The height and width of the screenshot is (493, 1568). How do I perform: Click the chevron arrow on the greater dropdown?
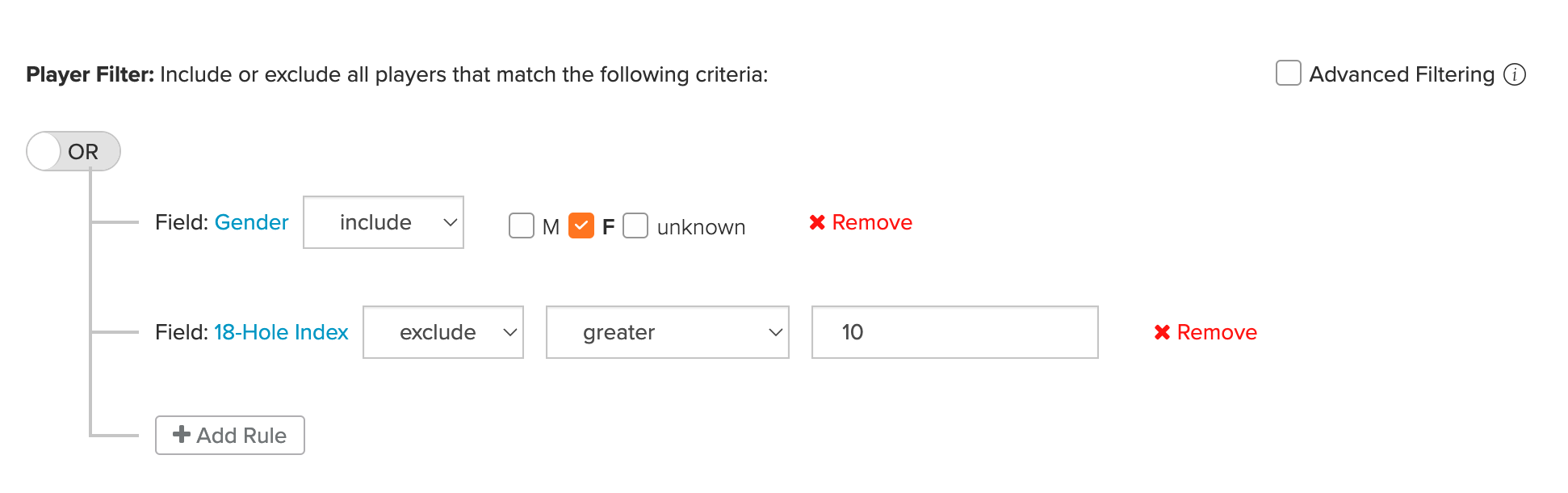(x=775, y=332)
